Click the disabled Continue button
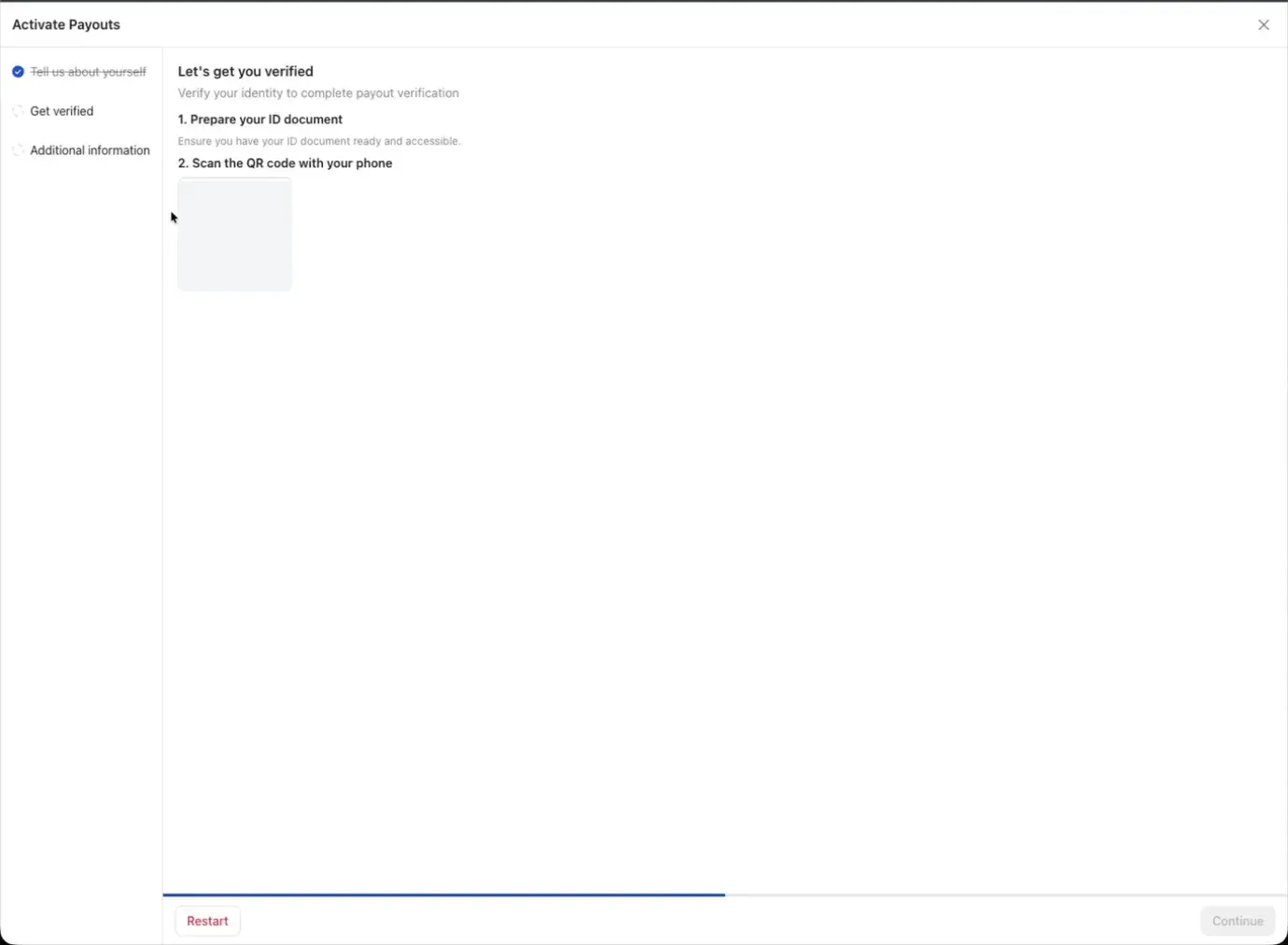Viewport: 1288px width, 945px height. pyautogui.click(x=1238, y=921)
